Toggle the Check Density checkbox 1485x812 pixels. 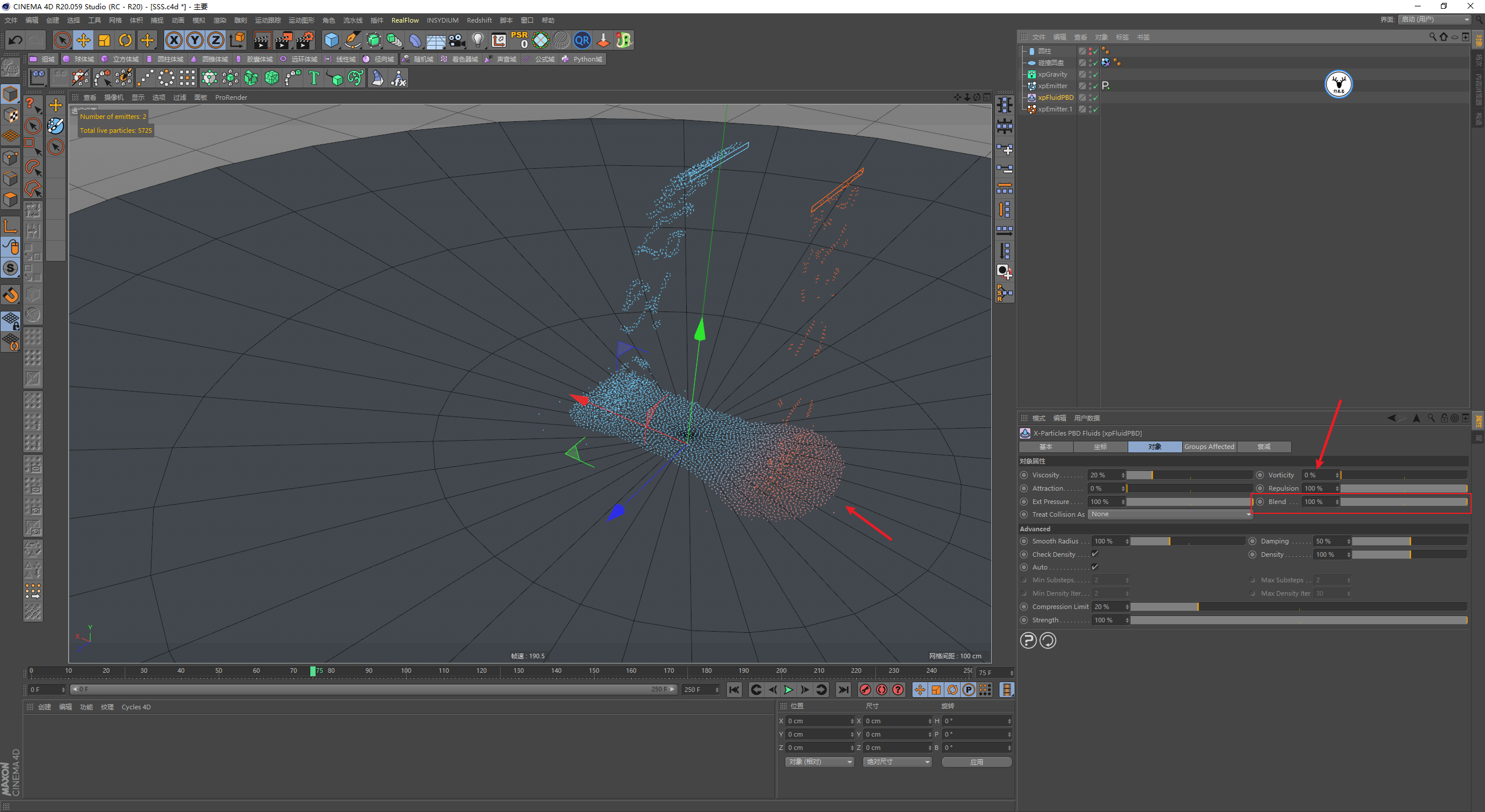click(1095, 554)
